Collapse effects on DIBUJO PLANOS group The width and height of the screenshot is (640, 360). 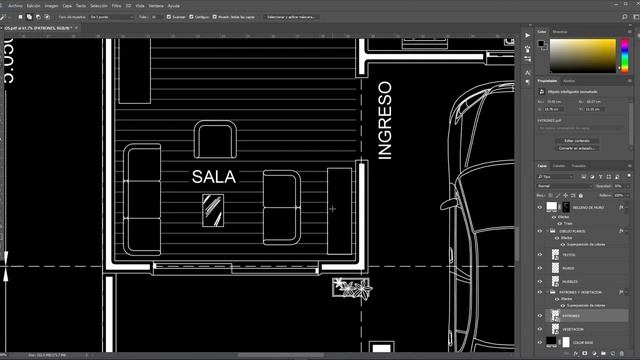627,231
